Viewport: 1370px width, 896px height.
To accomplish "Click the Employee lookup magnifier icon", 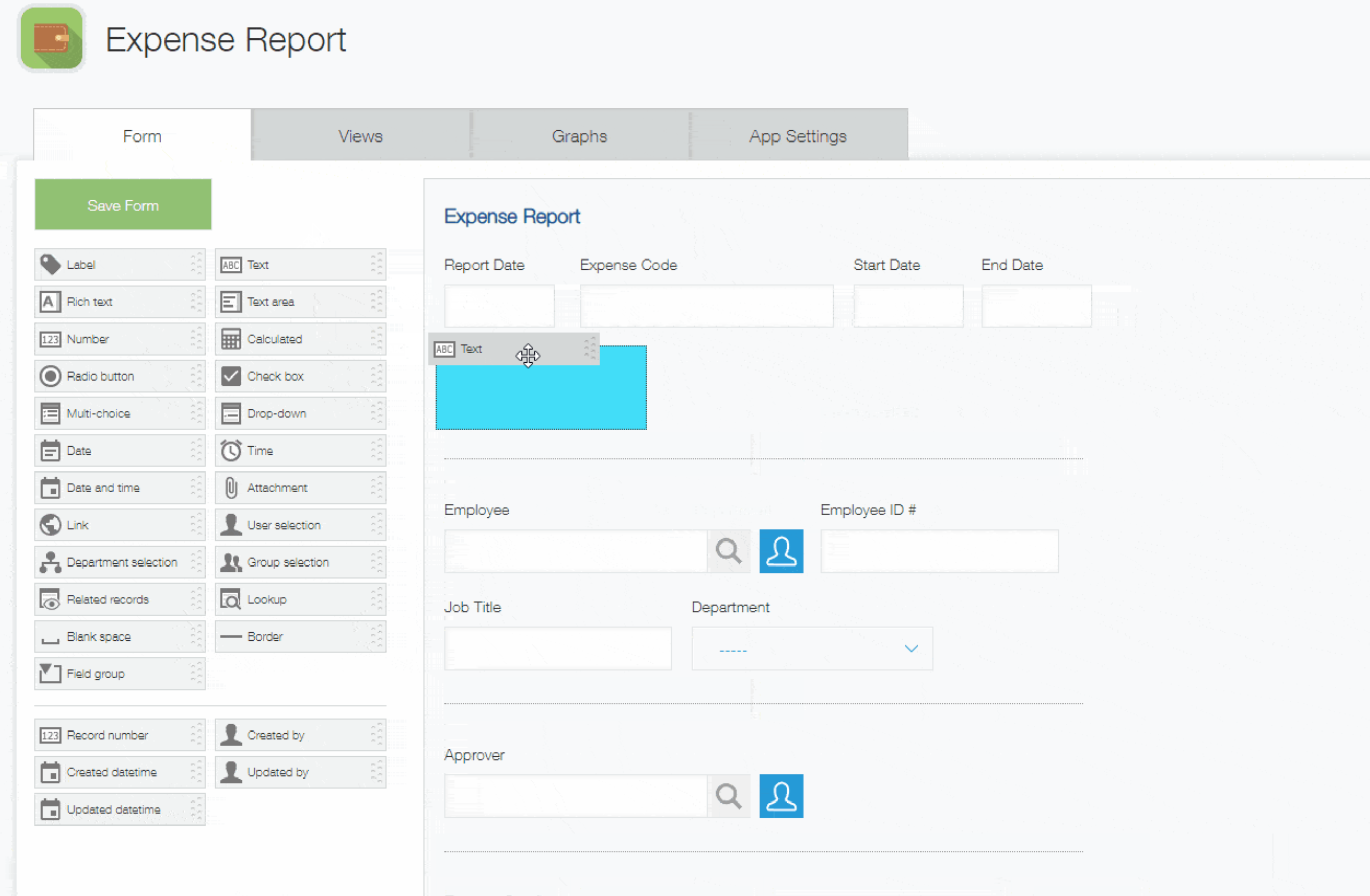I will point(728,551).
